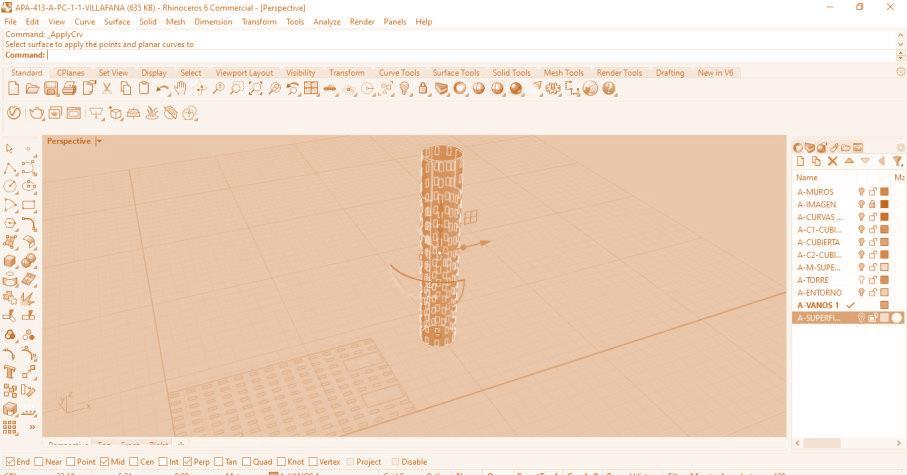The width and height of the screenshot is (907, 475).
Task: Click the Name column header in Layers
Action: pyautogui.click(x=807, y=178)
